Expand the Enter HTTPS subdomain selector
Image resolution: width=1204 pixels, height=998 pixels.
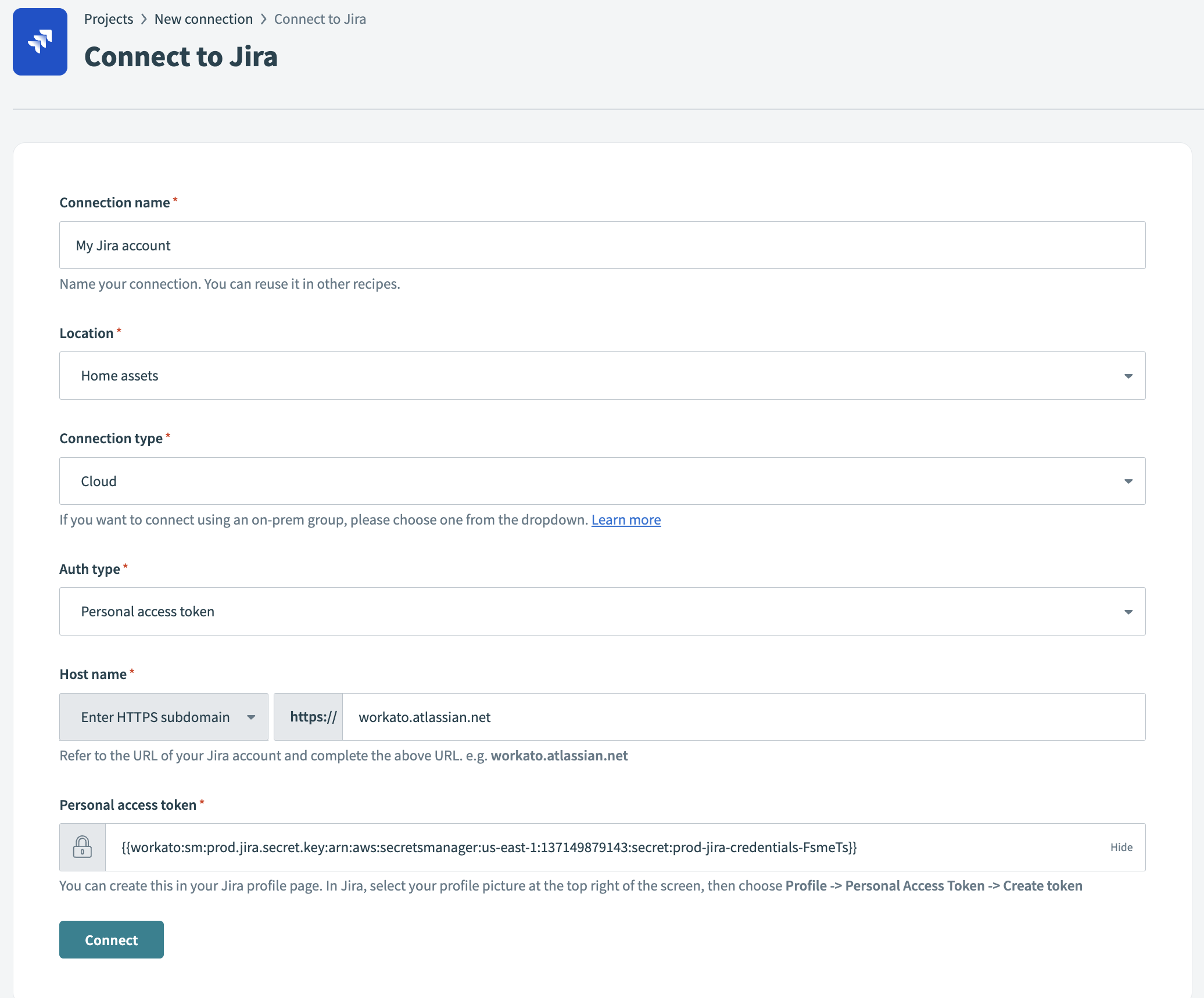point(163,716)
